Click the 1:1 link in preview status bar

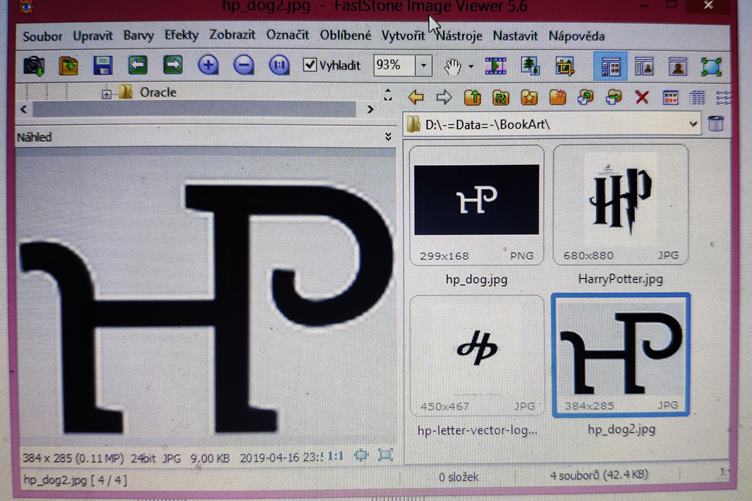(x=335, y=455)
